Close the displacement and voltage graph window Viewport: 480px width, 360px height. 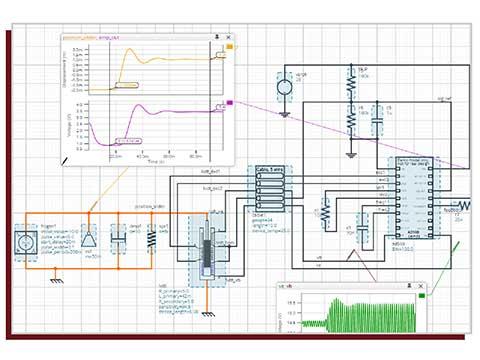pyautogui.click(x=228, y=37)
